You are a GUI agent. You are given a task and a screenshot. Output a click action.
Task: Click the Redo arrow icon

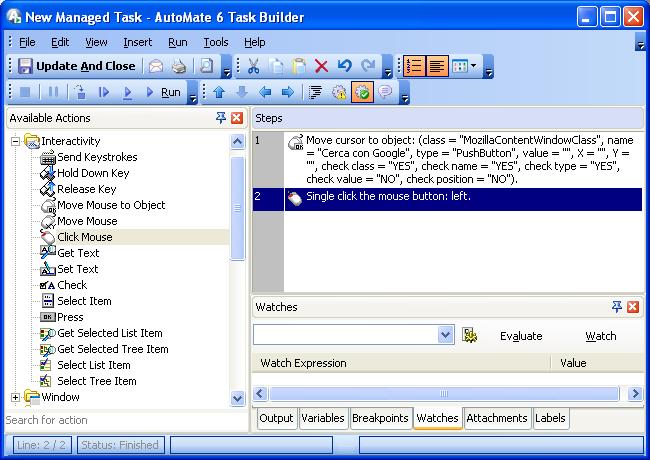[368, 66]
